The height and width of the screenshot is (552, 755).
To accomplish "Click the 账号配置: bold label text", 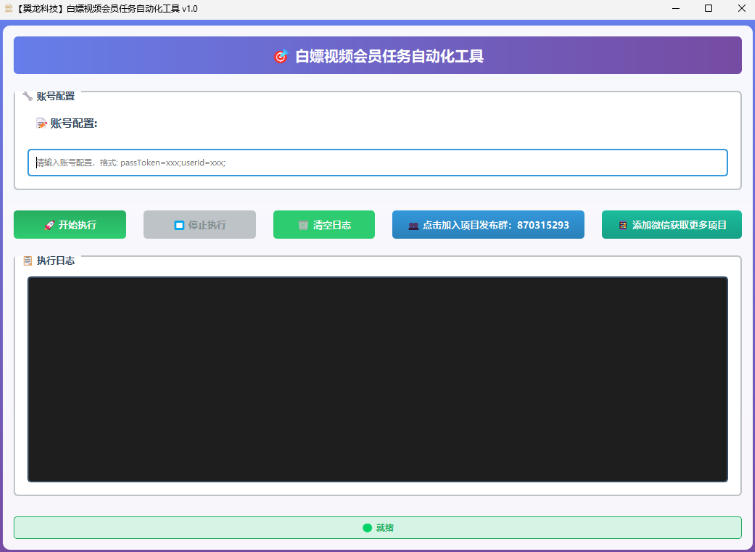I will (73, 124).
